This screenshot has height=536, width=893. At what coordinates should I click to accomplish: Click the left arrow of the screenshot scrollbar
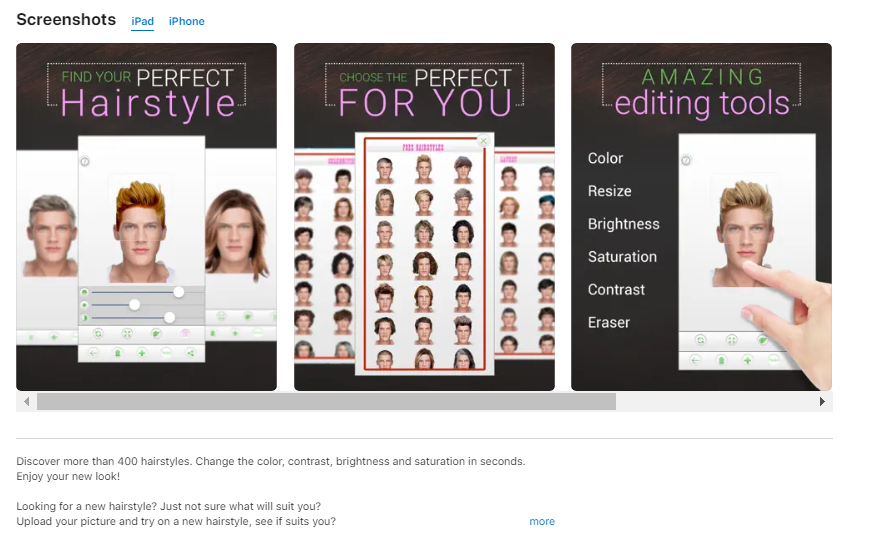tap(27, 402)
